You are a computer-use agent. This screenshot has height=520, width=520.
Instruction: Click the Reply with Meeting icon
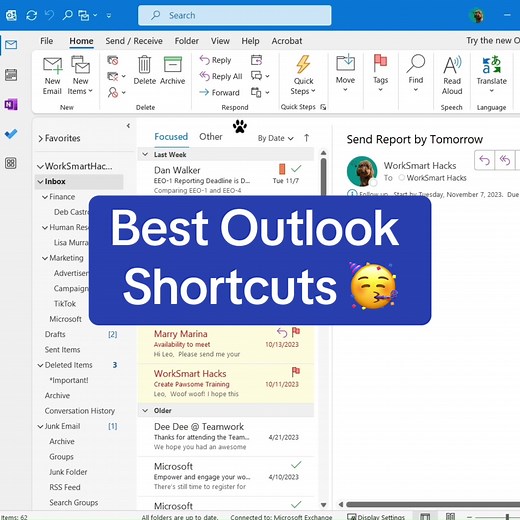(x=256, y=60)
